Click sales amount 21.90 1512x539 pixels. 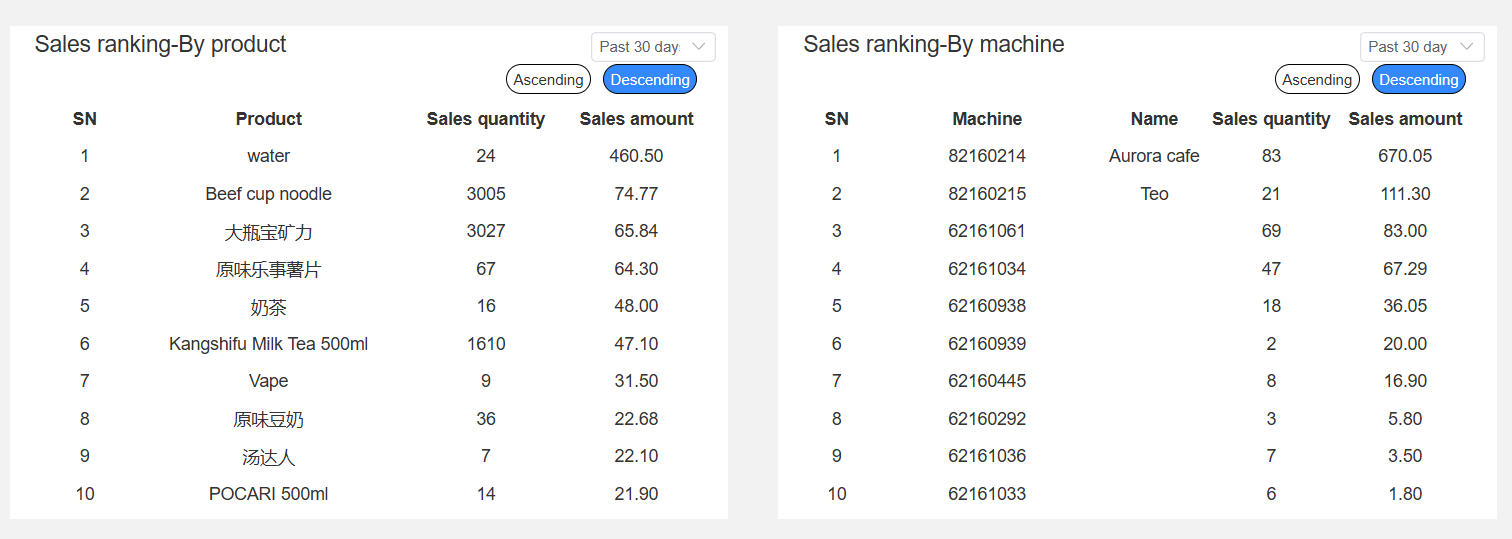(x=636, y=494)
